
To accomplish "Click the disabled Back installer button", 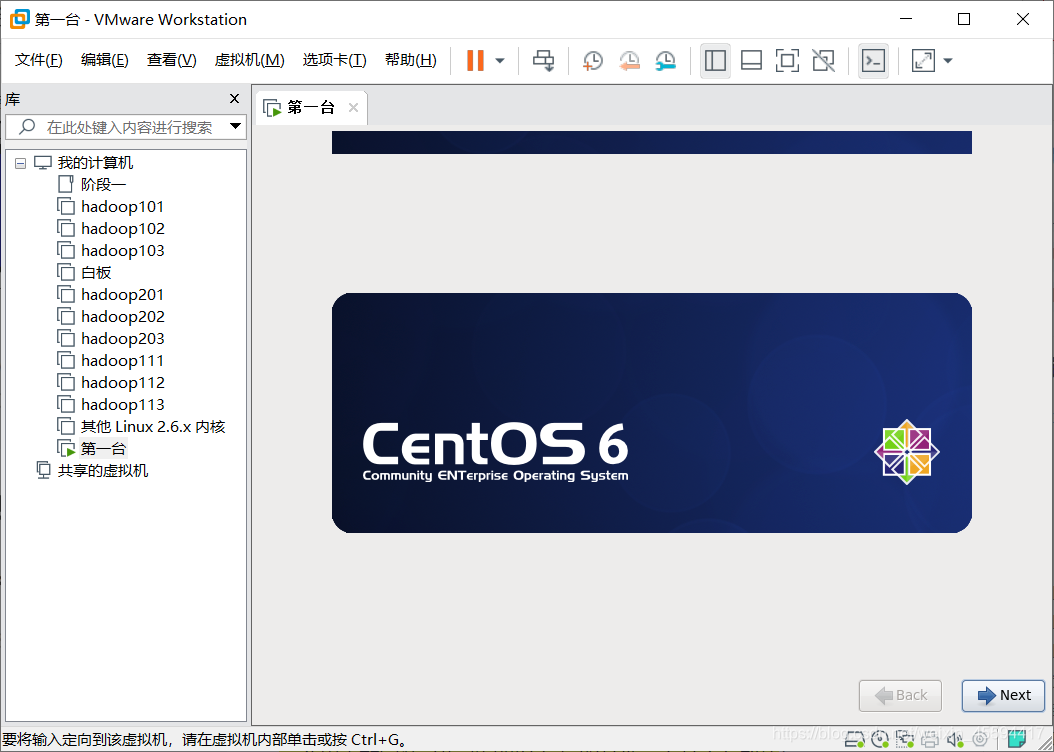I will 900,696.
